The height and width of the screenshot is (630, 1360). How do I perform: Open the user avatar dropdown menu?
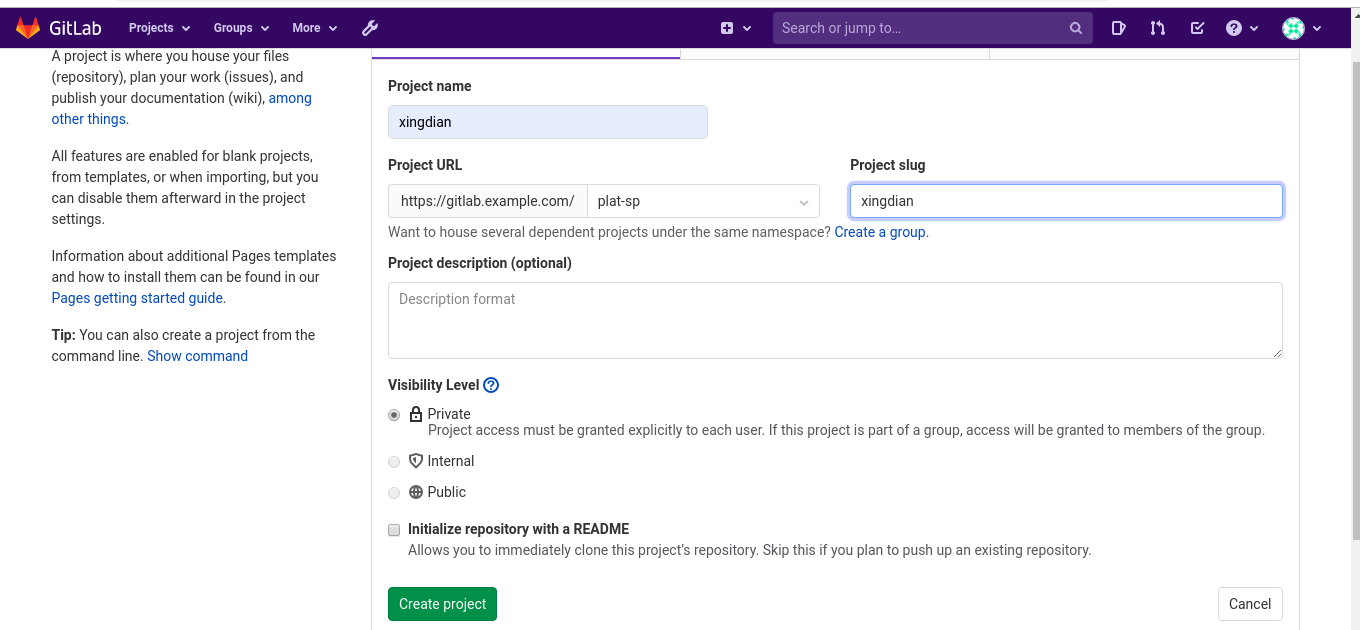tap(1301, 28)
